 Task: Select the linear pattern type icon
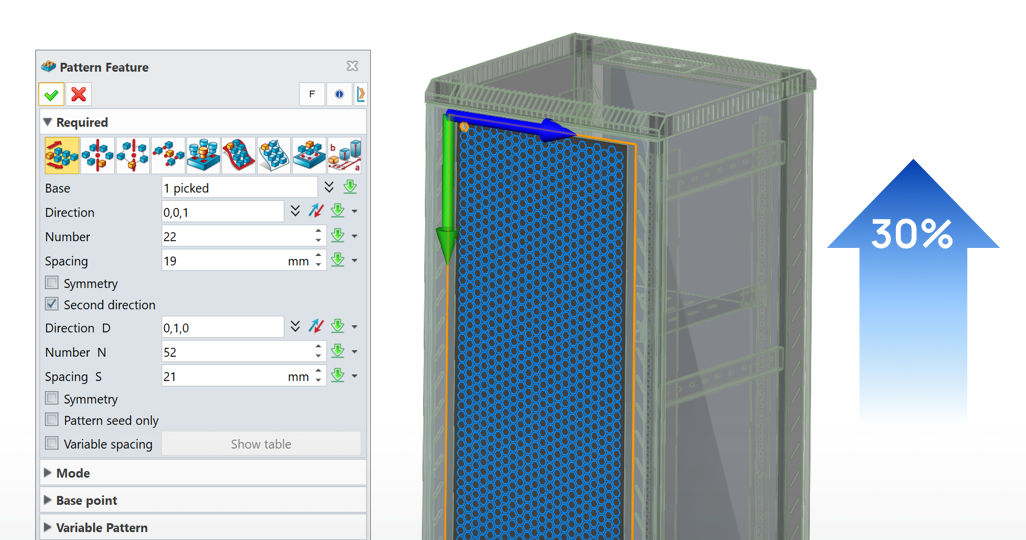(x=62, y=156)
